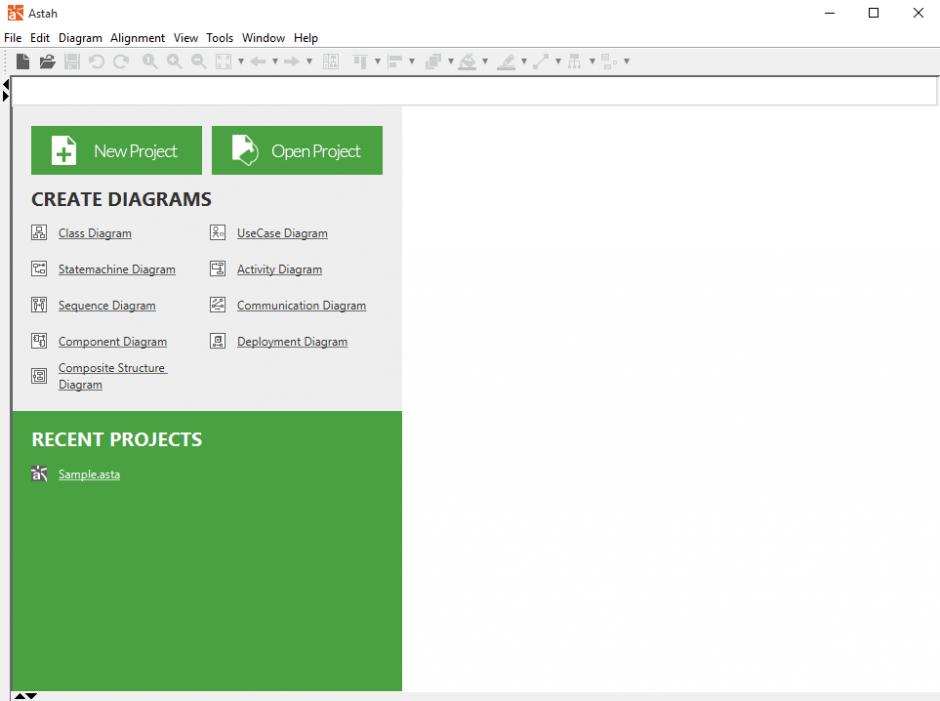Create a UseCase Diagram via link

(x=282, y=233)
